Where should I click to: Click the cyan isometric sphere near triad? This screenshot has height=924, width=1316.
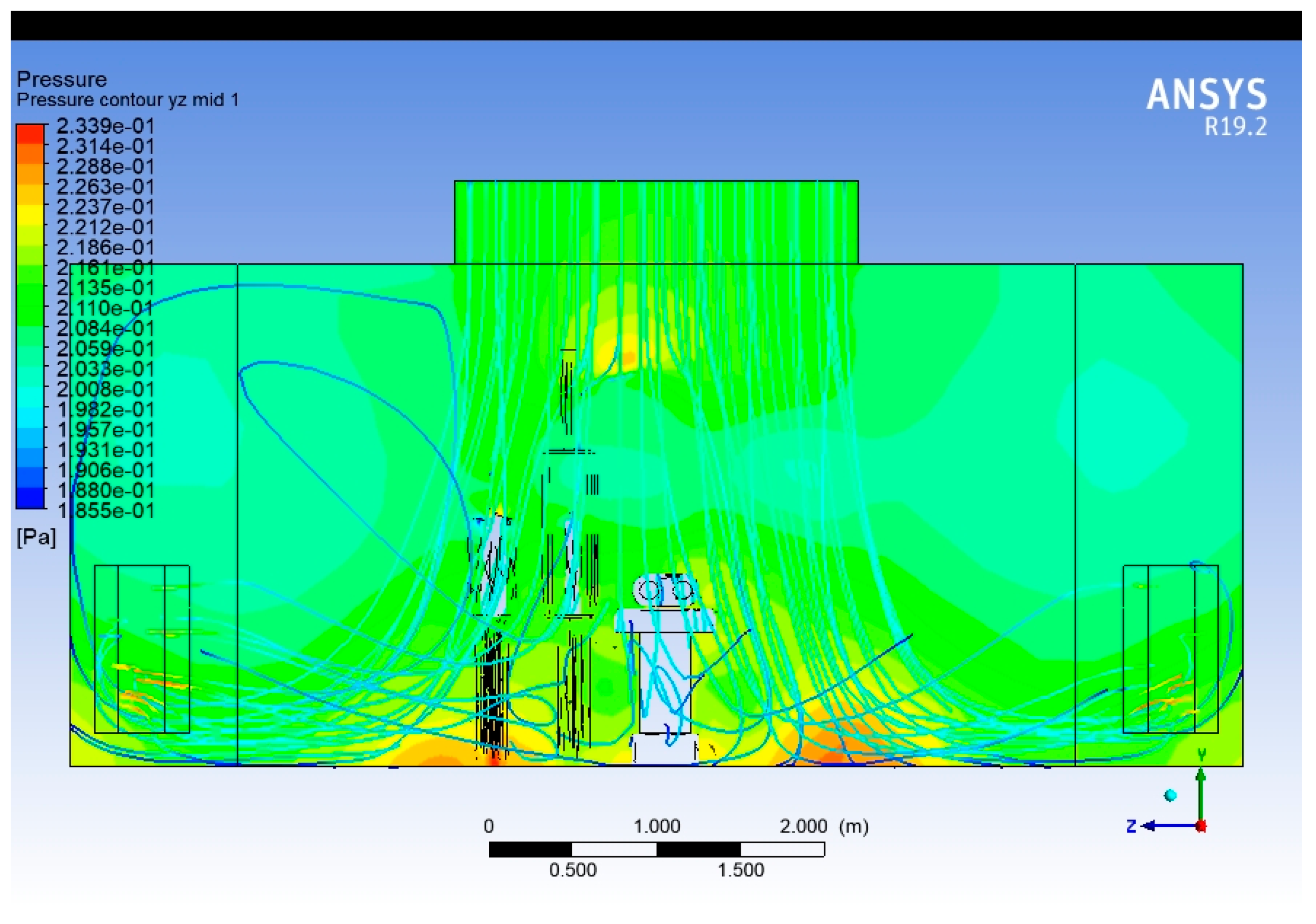1170,796
